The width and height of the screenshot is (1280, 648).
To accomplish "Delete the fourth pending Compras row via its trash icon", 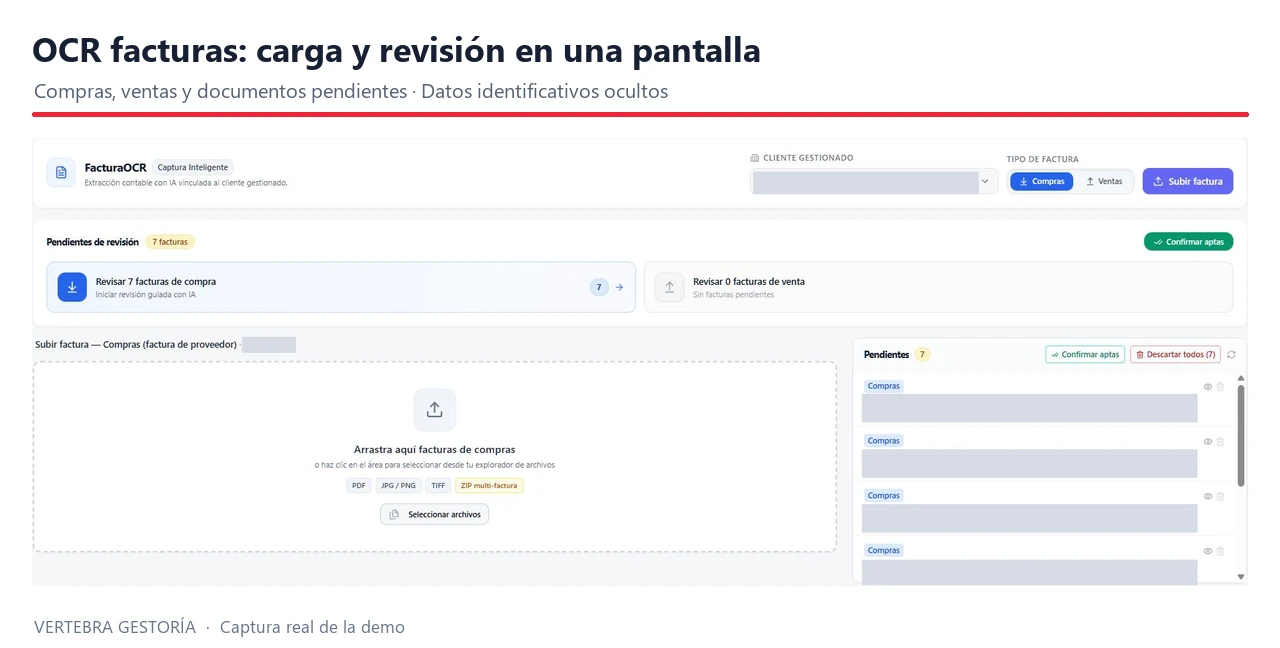I will click(1220, 551).
